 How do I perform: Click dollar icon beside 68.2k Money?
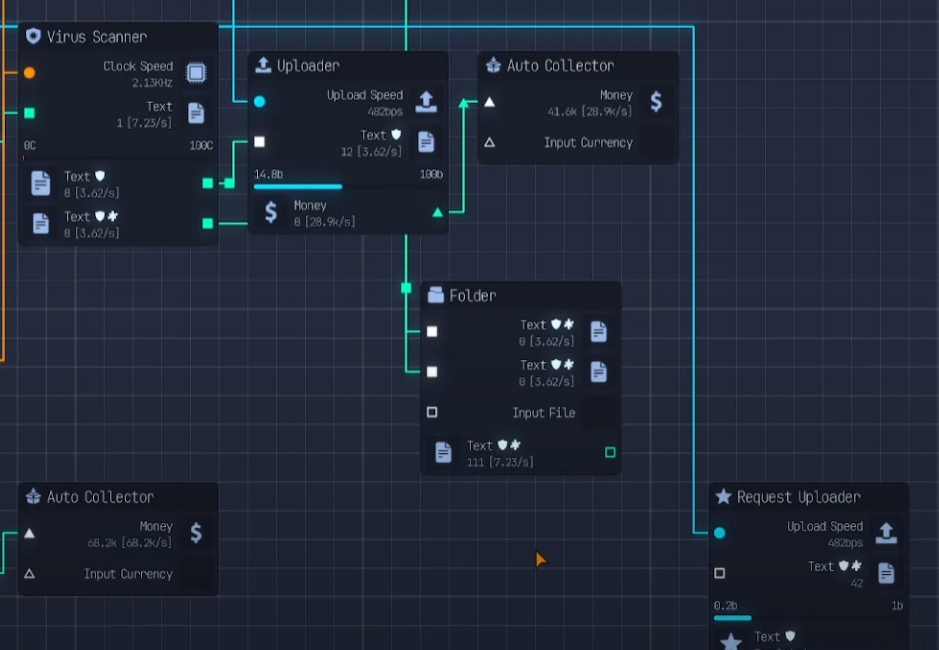[x=196, y=533]
